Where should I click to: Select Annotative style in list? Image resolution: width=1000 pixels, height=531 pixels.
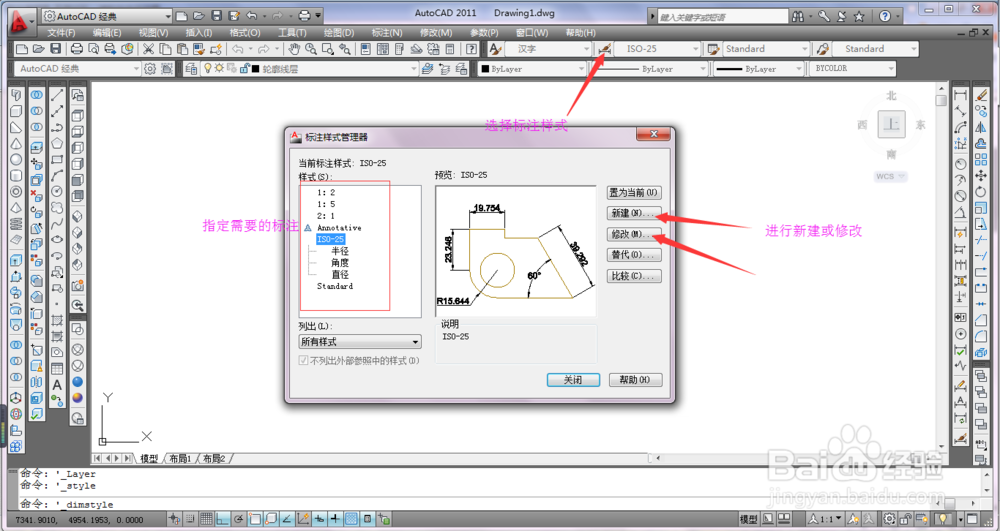[x=339, y=228]
